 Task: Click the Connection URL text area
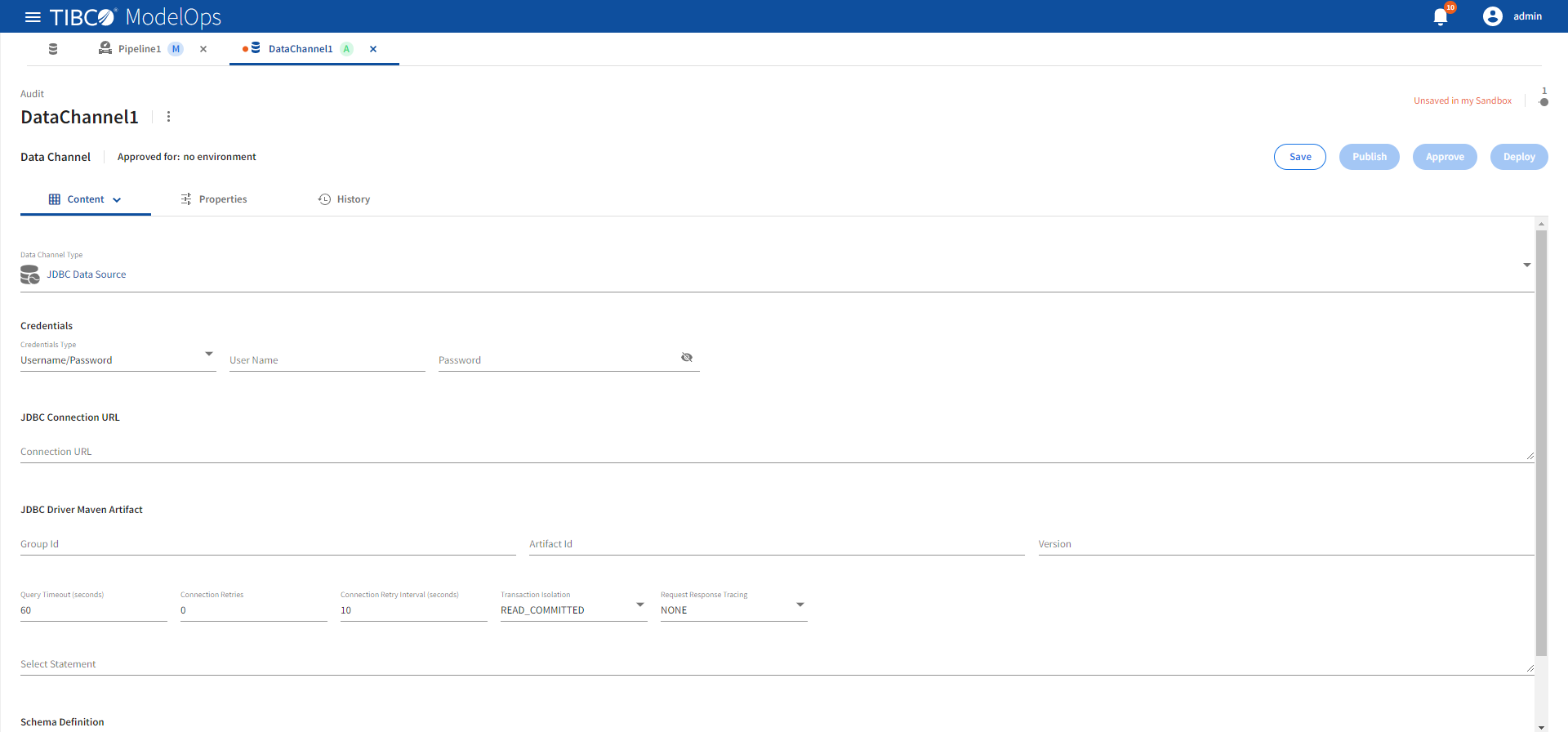(x=777, y=452)
